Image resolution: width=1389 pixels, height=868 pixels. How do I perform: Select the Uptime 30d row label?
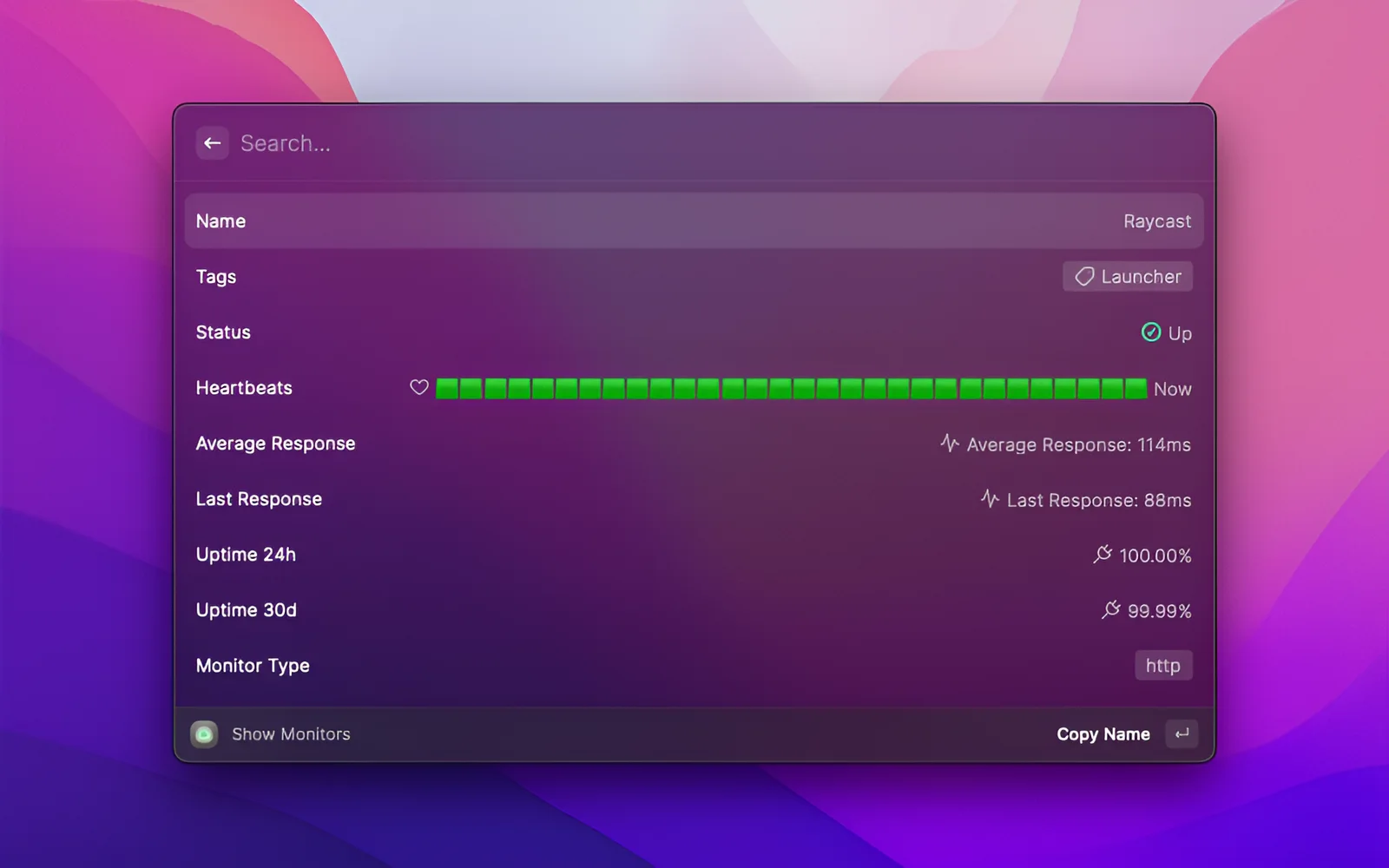pos(246,610)
